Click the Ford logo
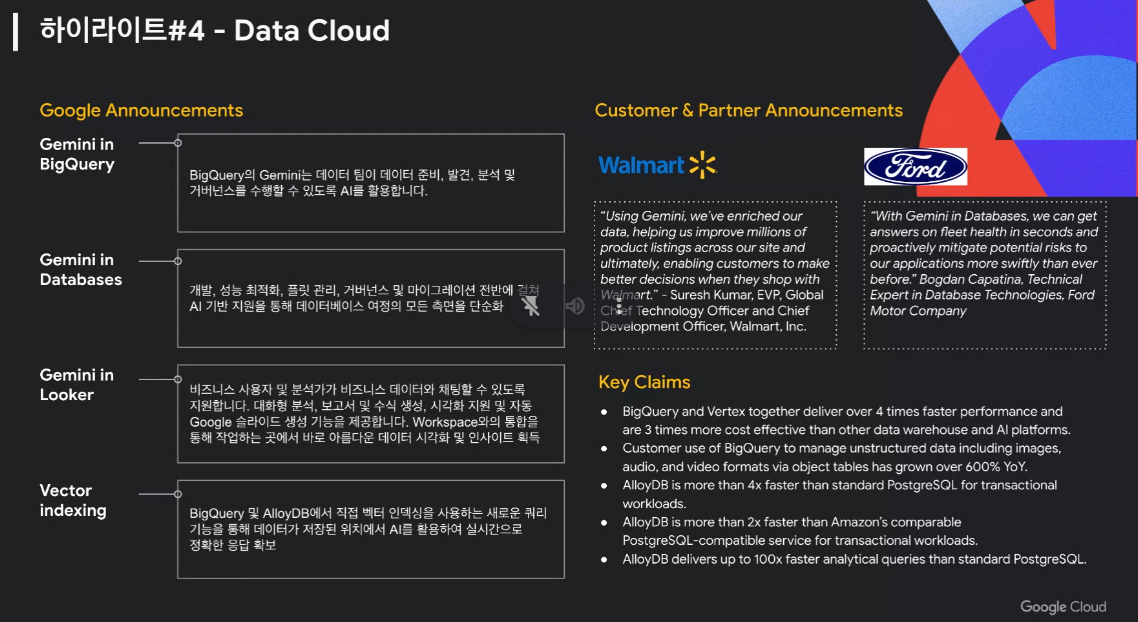 915,167
